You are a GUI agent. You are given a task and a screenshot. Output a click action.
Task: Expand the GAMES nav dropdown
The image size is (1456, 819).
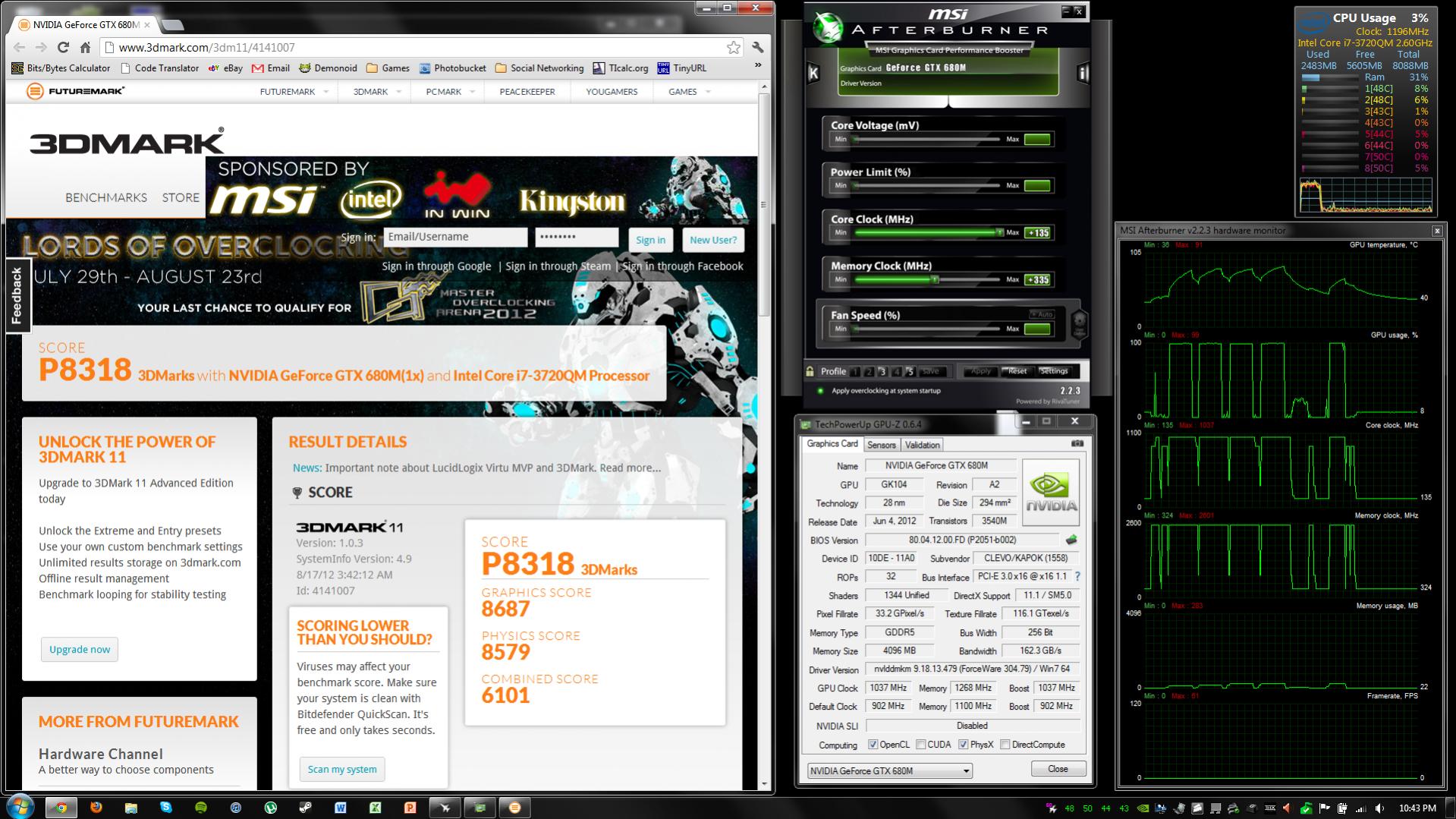[x=708, y=92]
